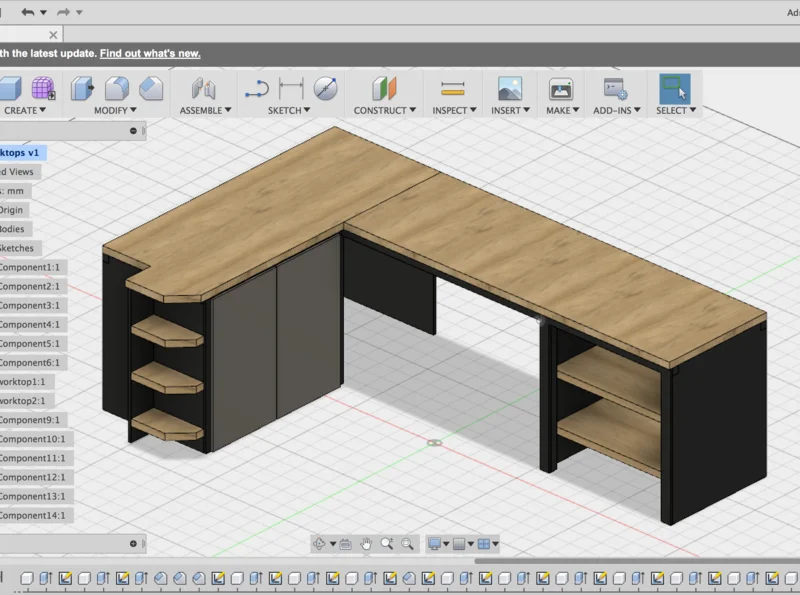800x595 pixels.
Task: Select the Create Form purple sculpt icon
Action: click(x=43, y=88)
